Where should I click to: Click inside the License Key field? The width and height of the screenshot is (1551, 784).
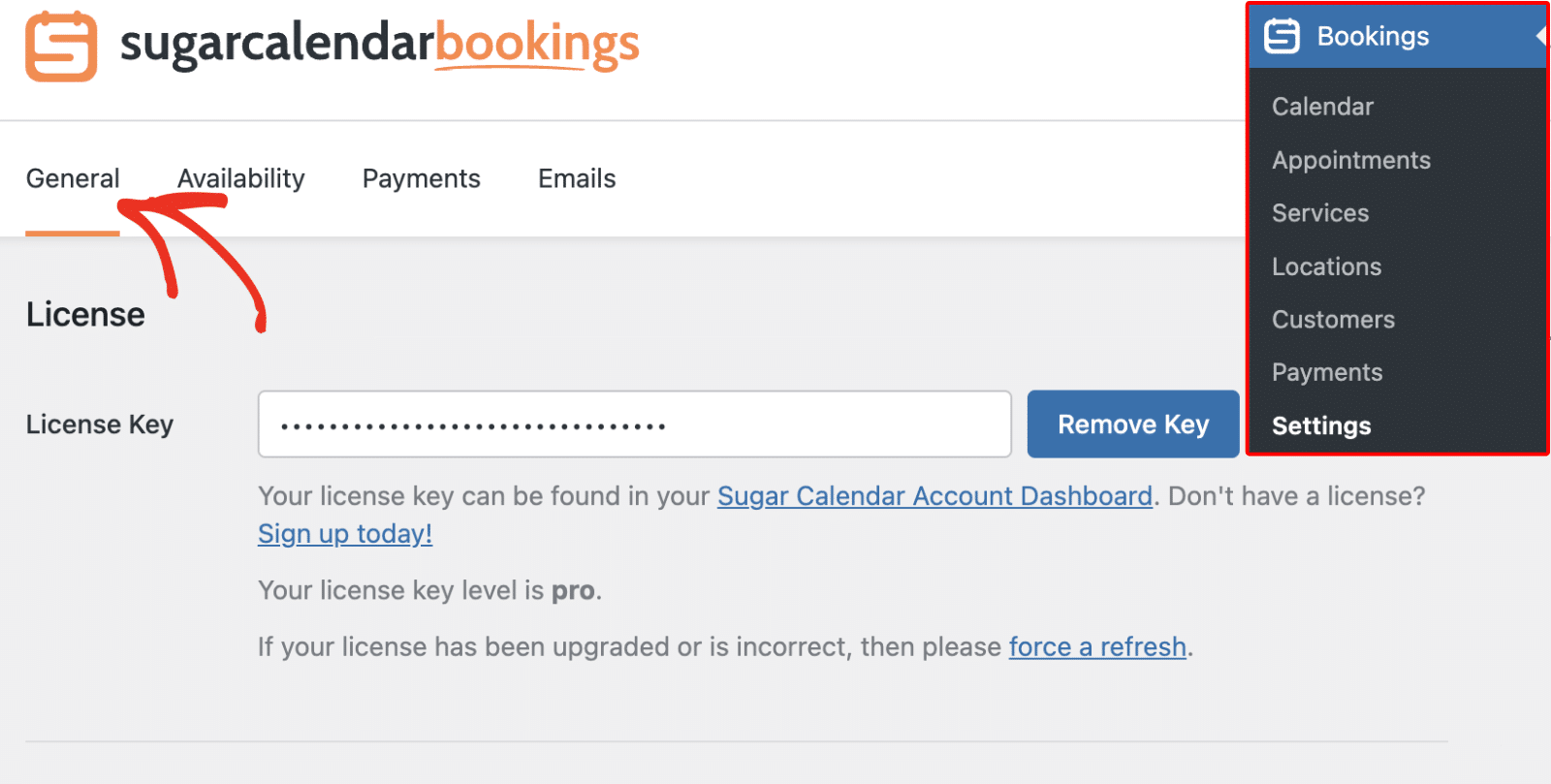click(x=634, y=423)
